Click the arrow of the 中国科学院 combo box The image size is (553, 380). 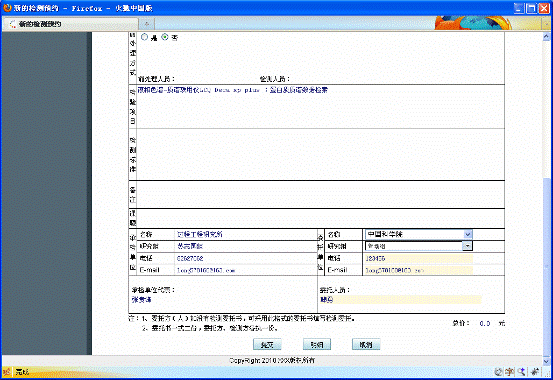pyautogui.click(x=468, y=234)
